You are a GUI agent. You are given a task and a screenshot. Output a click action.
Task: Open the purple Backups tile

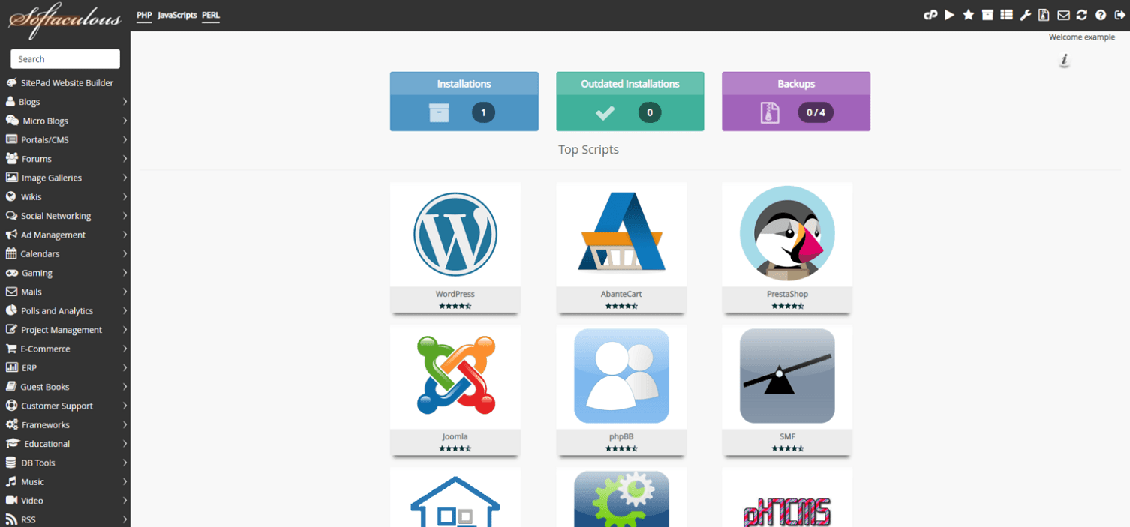tap(796, 101)
